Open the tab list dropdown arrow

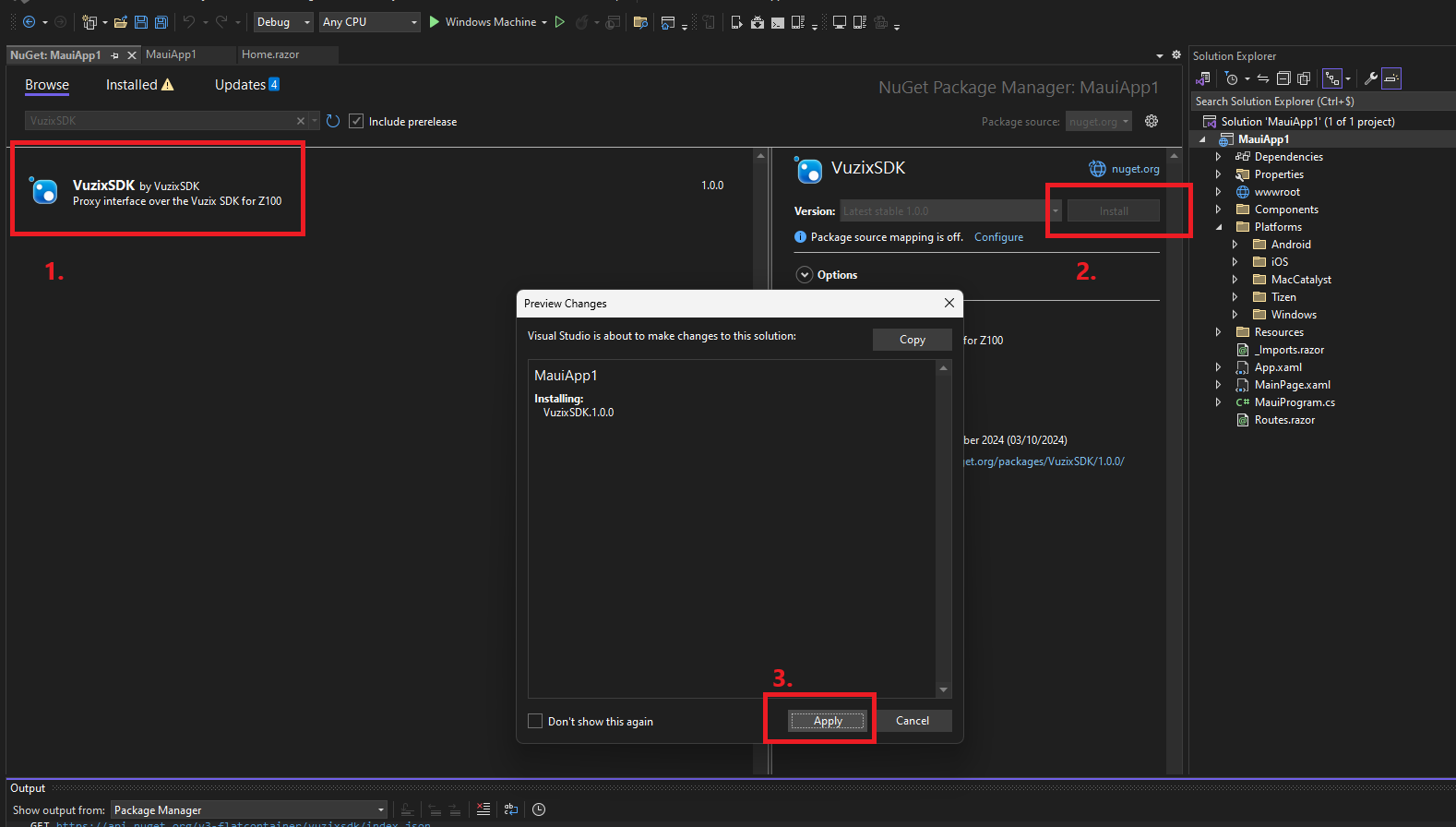tap(1160, 55)
